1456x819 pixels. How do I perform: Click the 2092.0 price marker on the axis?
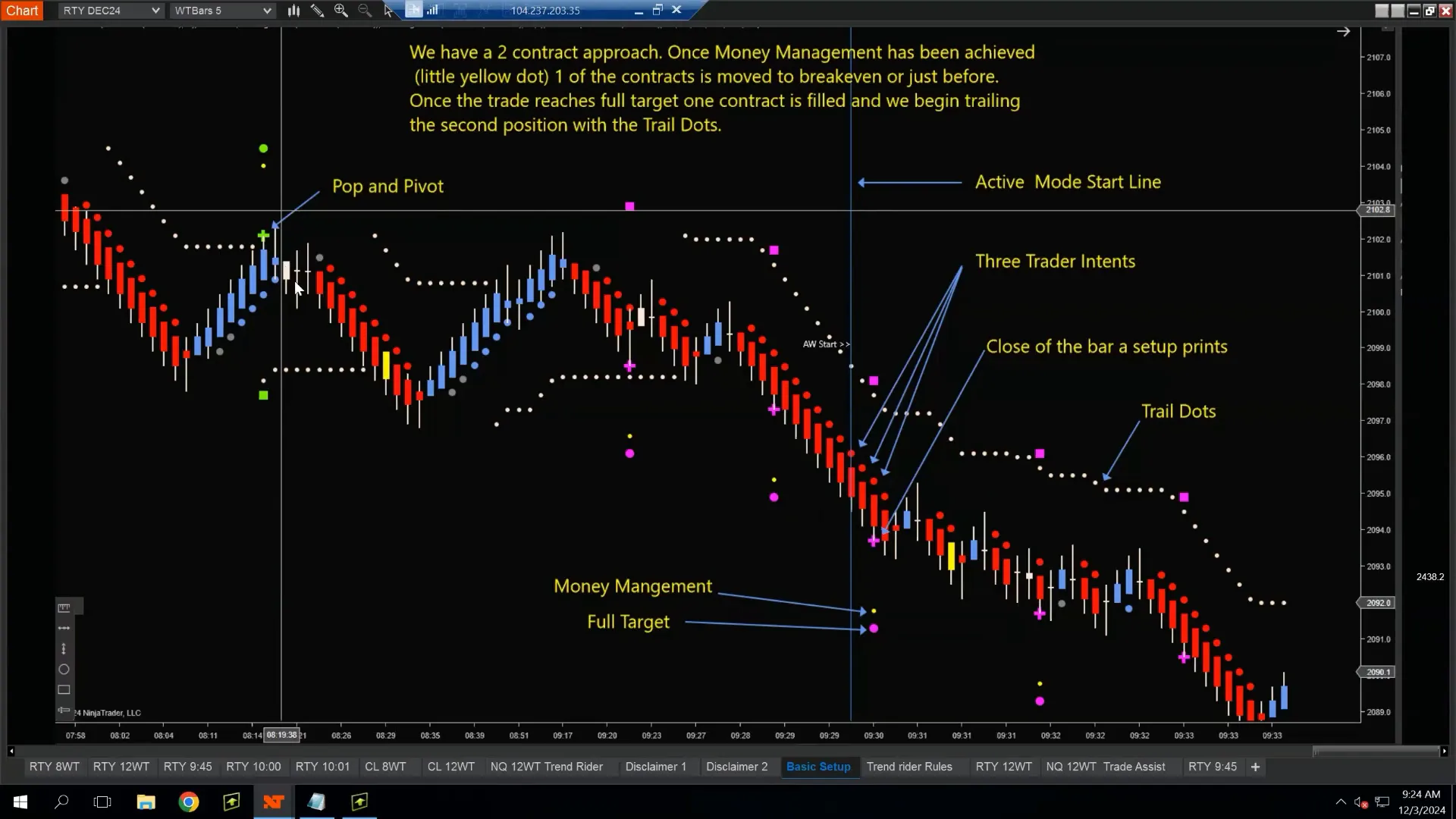pos(1378,603)
